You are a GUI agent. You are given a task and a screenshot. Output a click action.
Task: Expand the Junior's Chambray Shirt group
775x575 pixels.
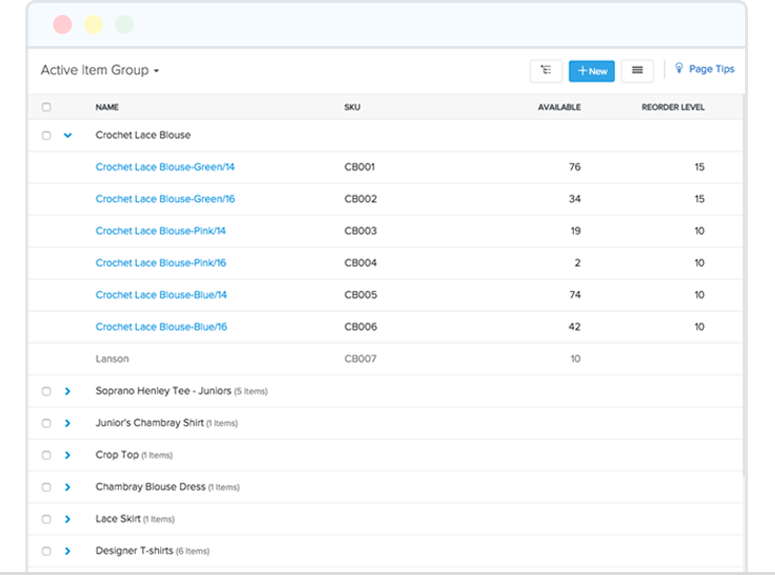tap(68, 423)
